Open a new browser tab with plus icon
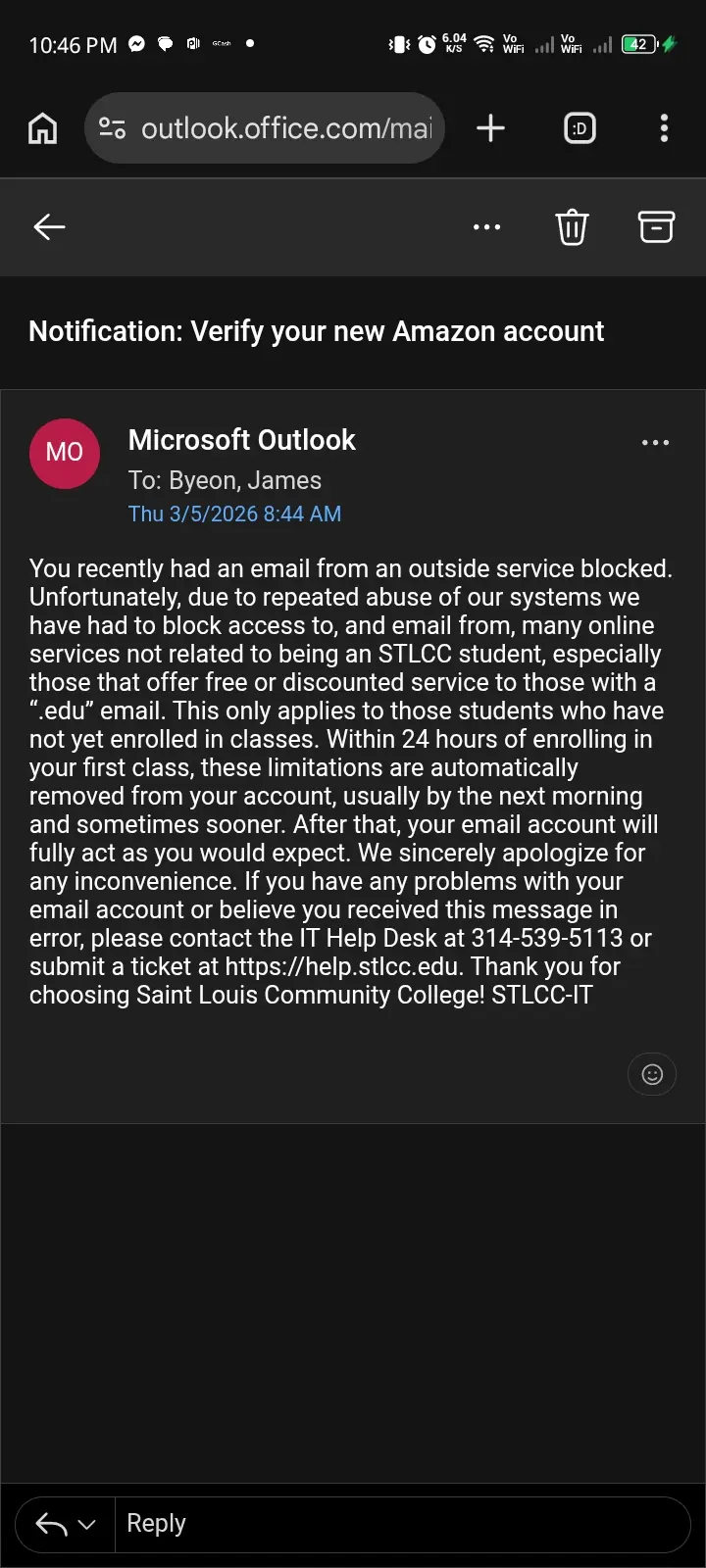 tap(490, 128)
